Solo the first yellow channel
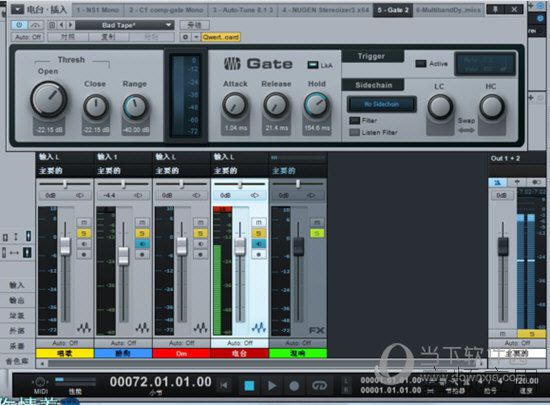Image resolution: width=550 pixels, height=405 pixels. click(84, 233)
